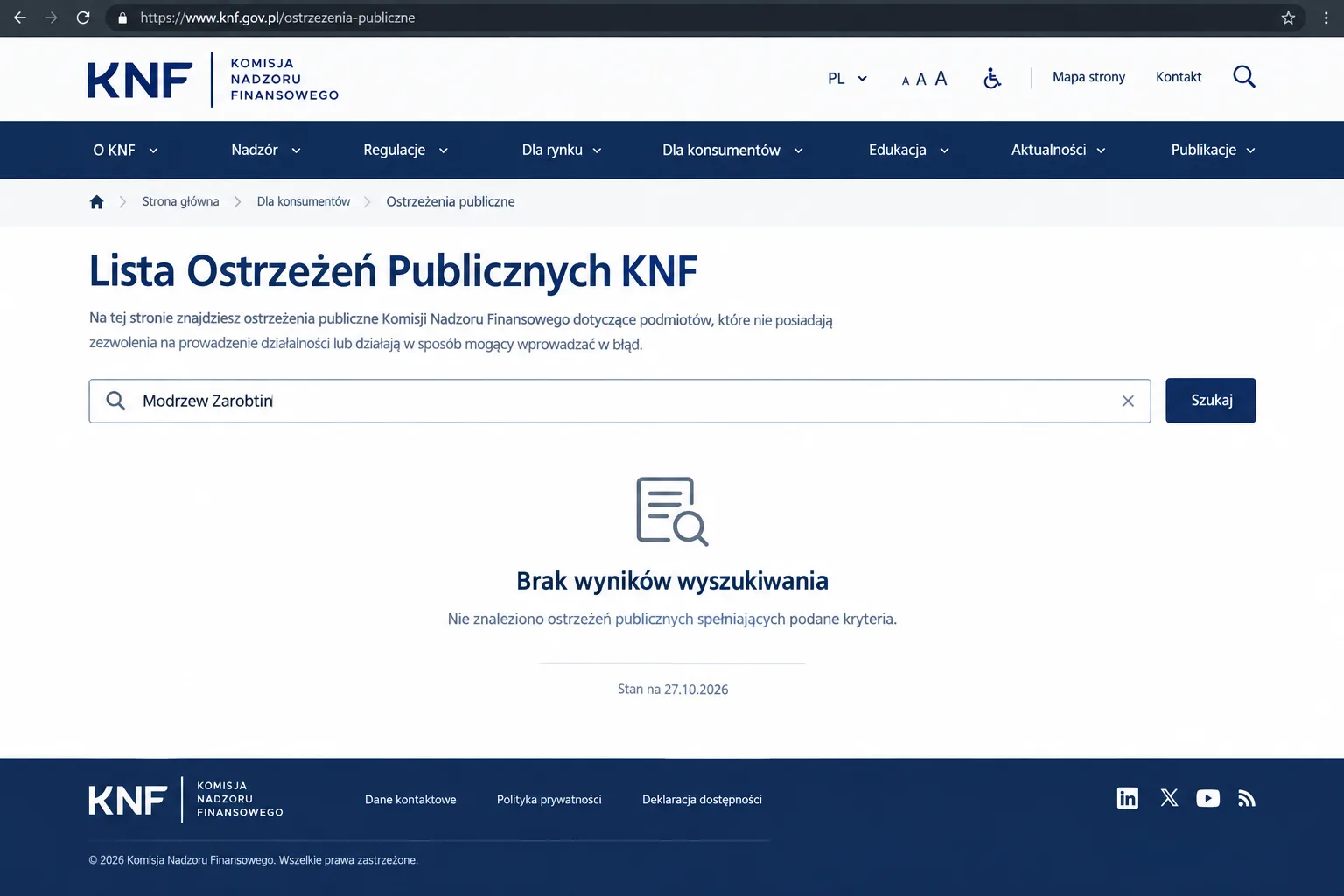Open Polityka prywatności footer link
Image resolution: width=1344 pixels, height=896 pixels.
(549, 799)
